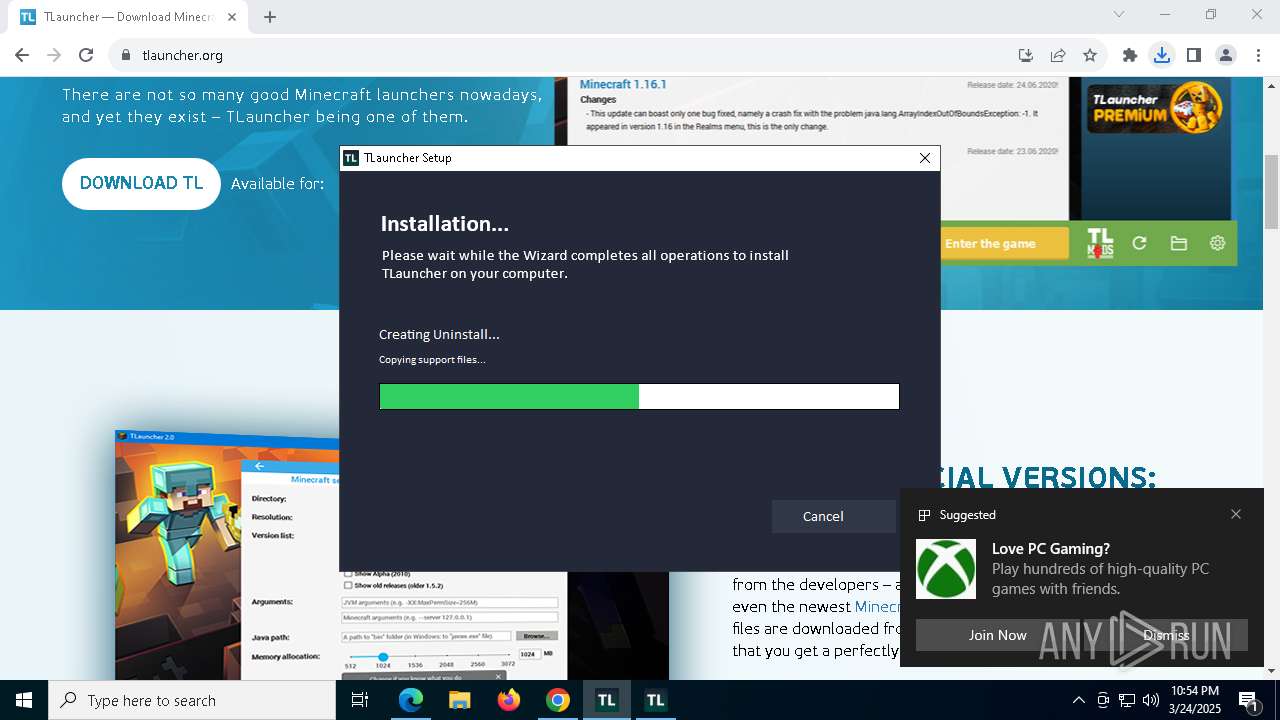Open File Explorer from taskbar

point(459,700)
